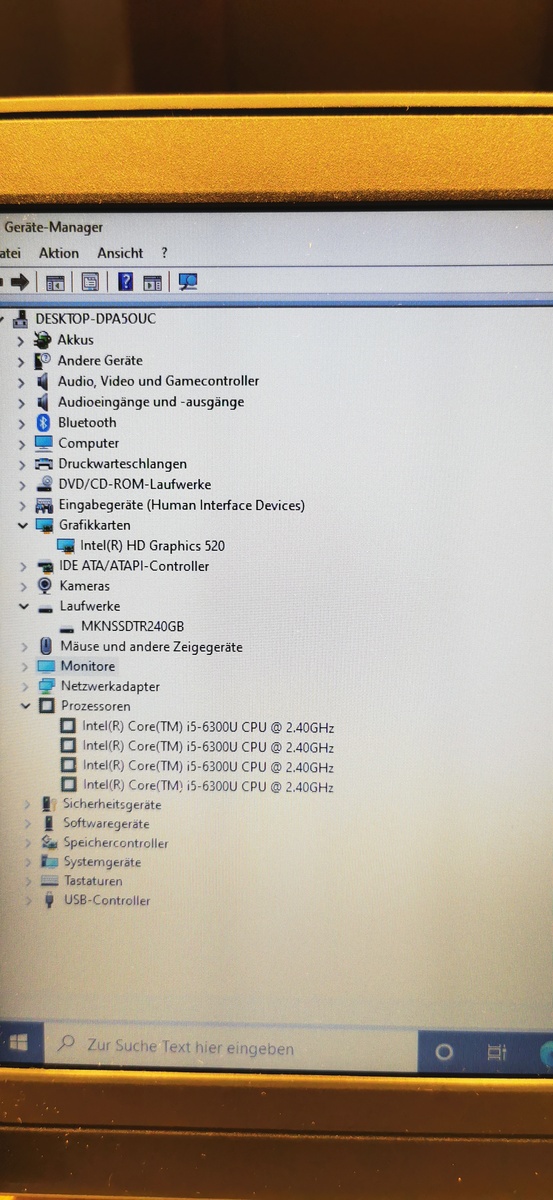Click the forward arrow toolbar icon

click(x=19, y=282)
